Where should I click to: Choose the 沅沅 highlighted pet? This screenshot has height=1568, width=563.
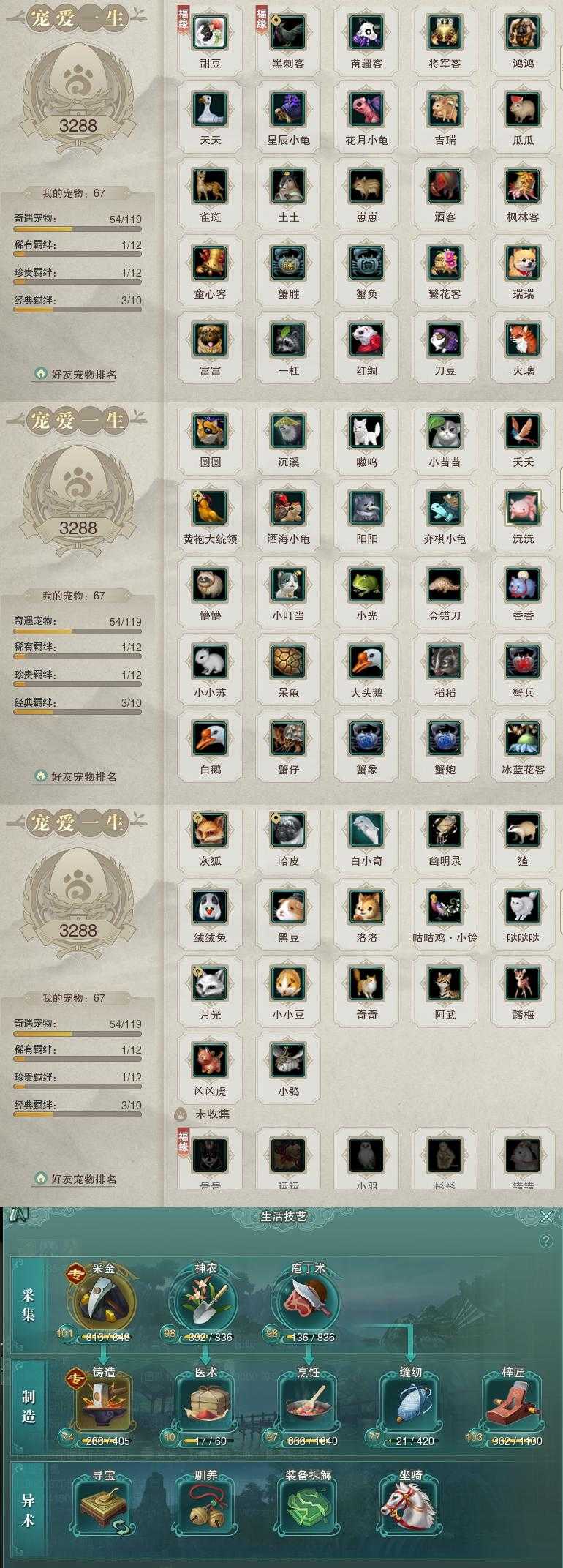(523, 508)
